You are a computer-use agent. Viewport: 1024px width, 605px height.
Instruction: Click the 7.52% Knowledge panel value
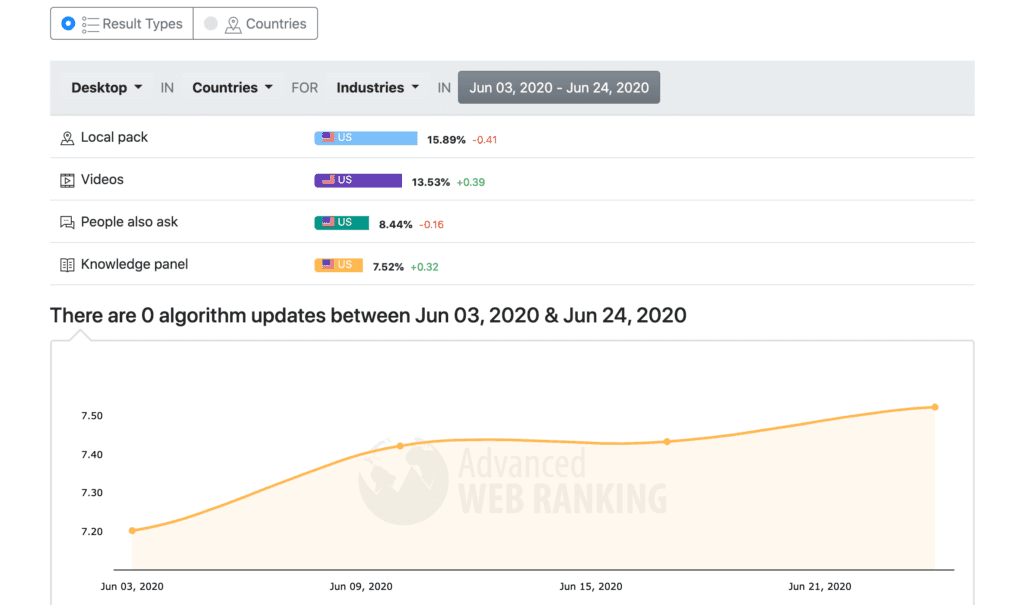click(388, 267)
